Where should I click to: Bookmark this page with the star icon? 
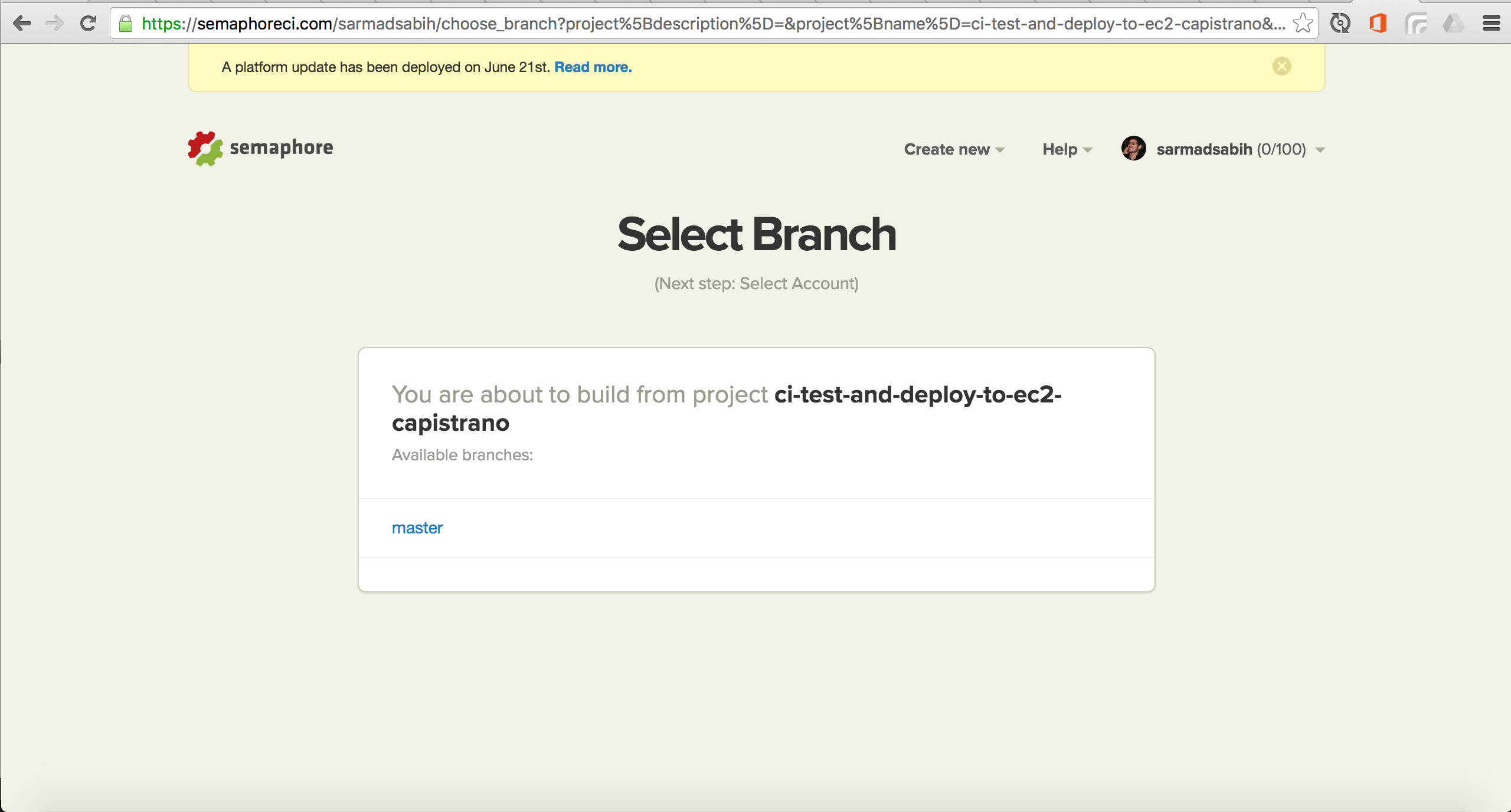coord(1303,24)
